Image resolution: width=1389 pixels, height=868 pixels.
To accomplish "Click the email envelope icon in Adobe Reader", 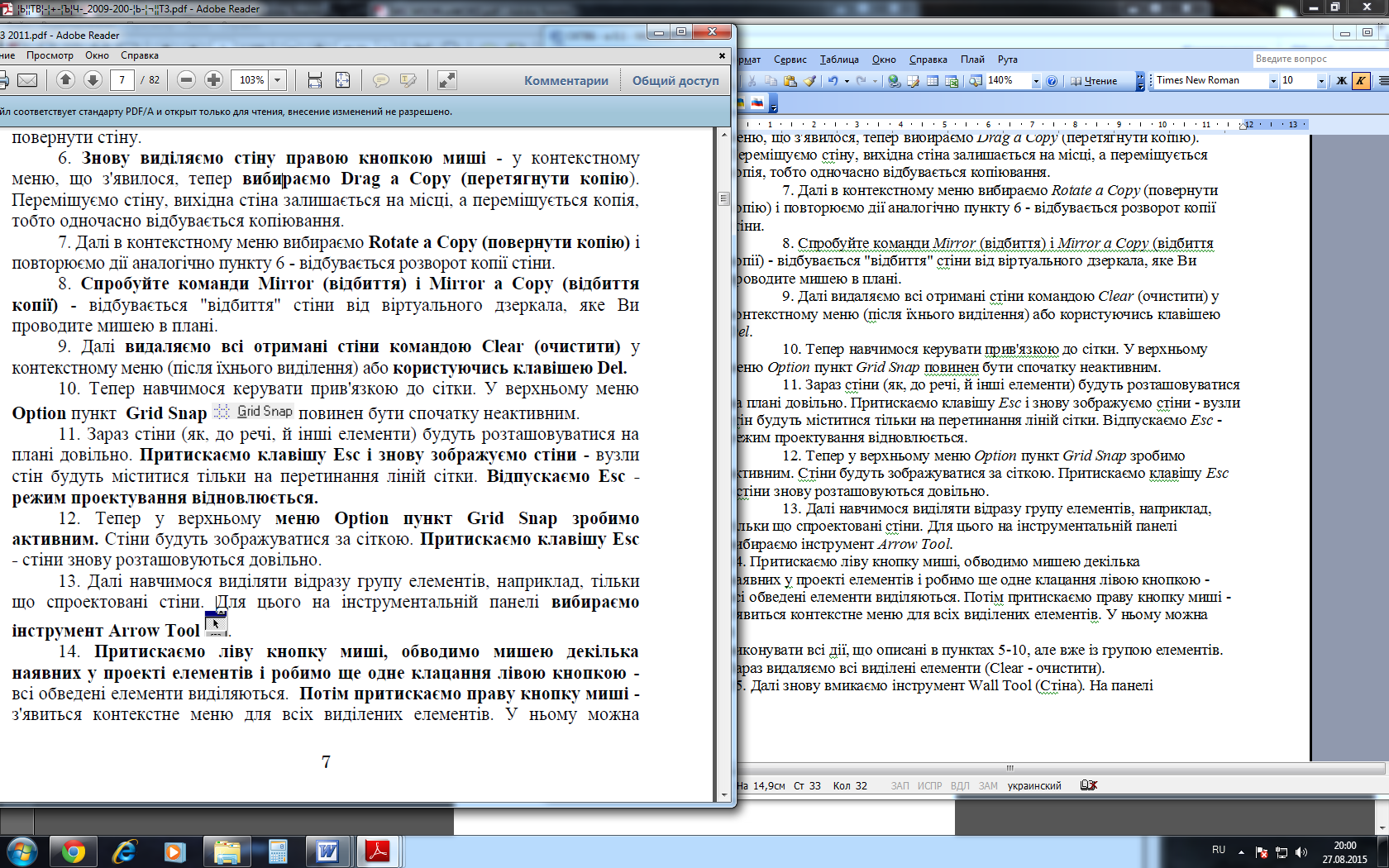I will pos(27,80).
